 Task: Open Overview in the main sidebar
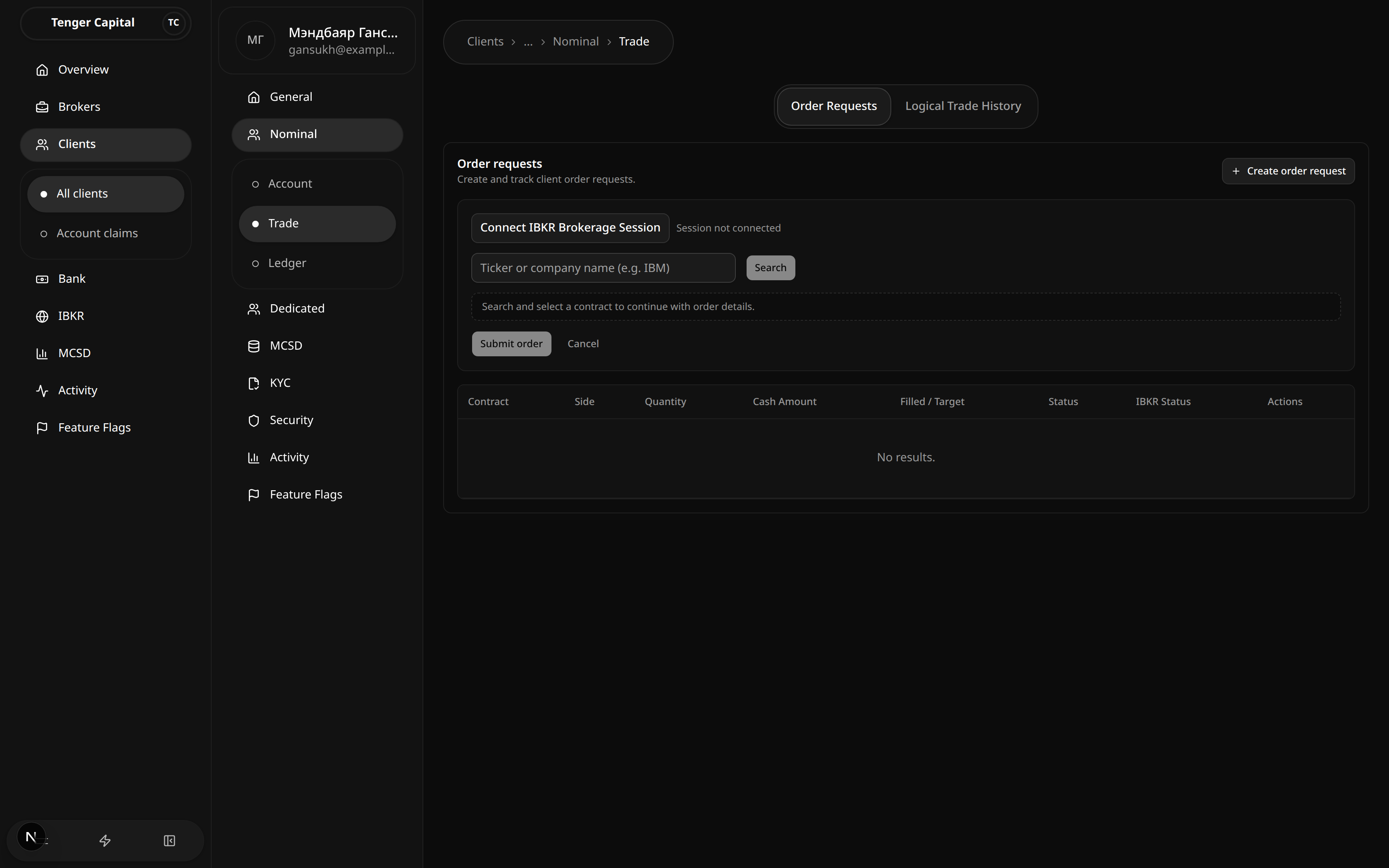click(x=105, y=70)
